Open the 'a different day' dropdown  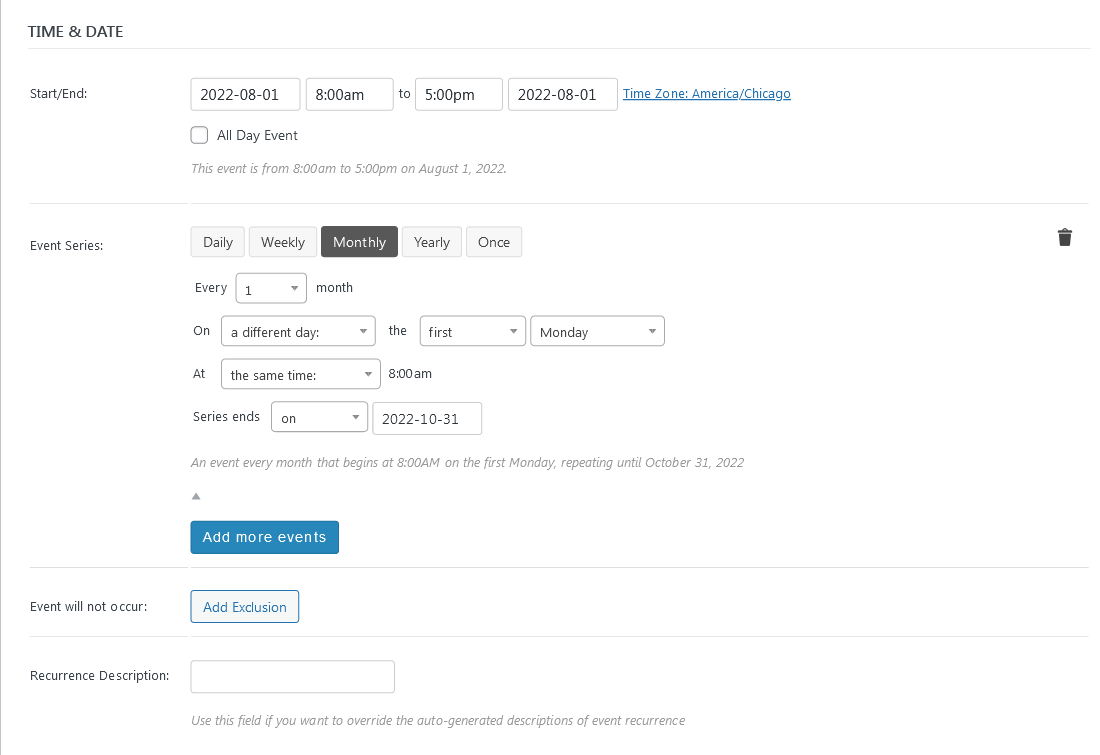(298, 332)
